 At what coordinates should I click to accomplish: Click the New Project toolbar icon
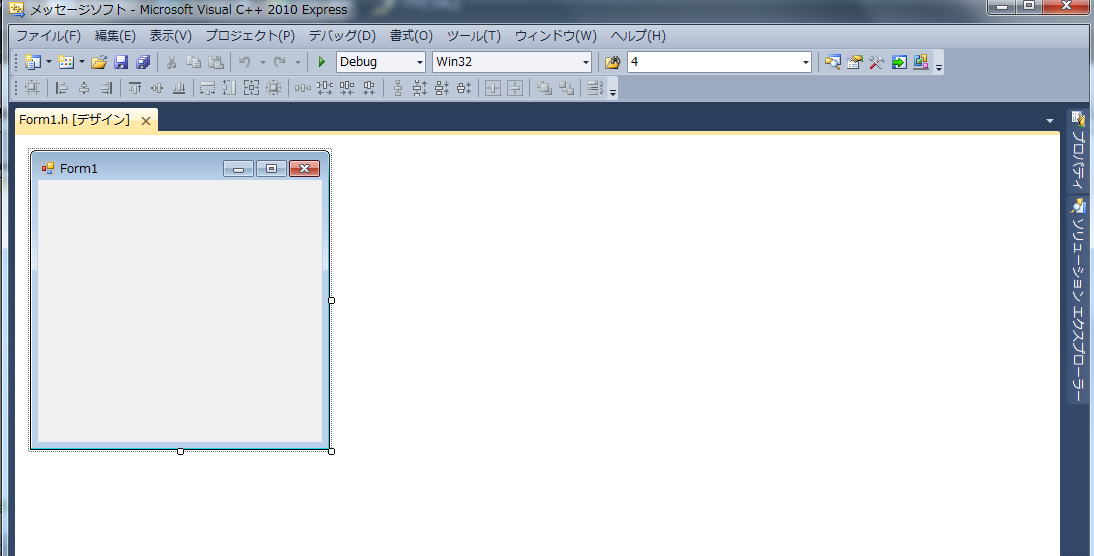(32, 62)
